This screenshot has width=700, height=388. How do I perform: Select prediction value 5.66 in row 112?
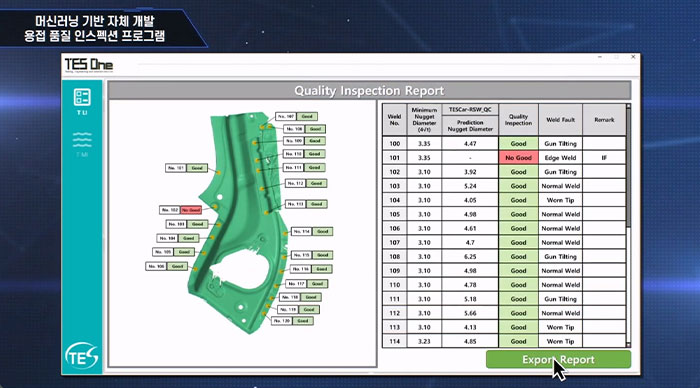click(470, 313)
